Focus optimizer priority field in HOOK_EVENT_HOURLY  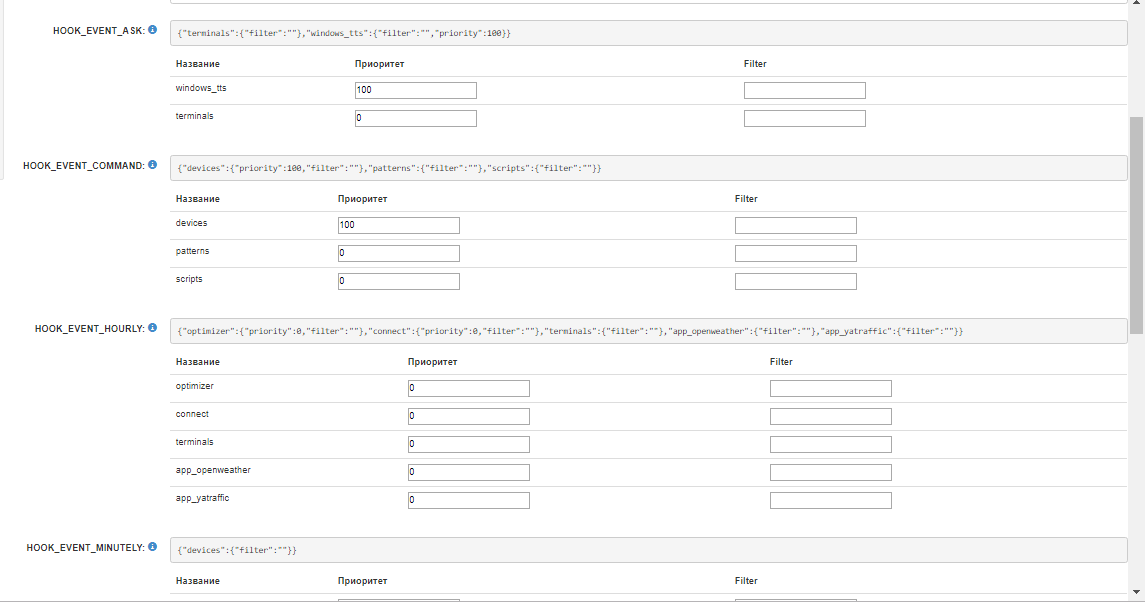468,389
